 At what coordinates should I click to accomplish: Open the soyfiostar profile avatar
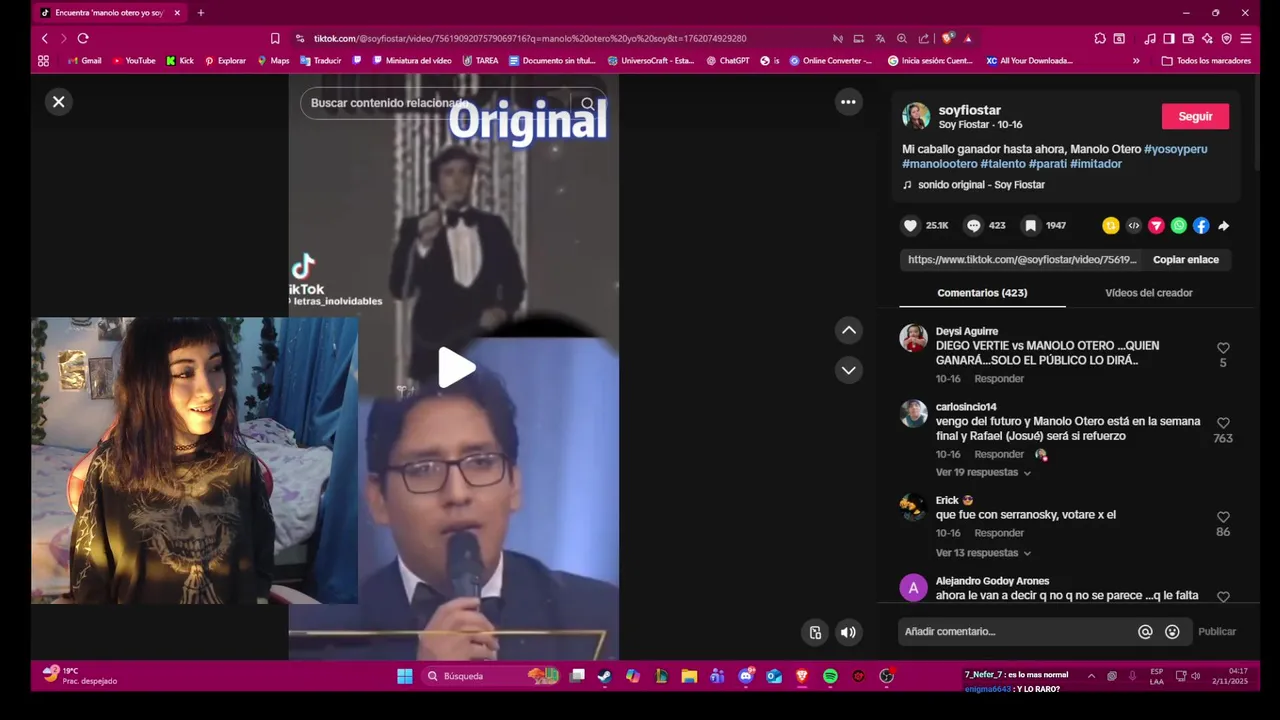click(916, 116)
